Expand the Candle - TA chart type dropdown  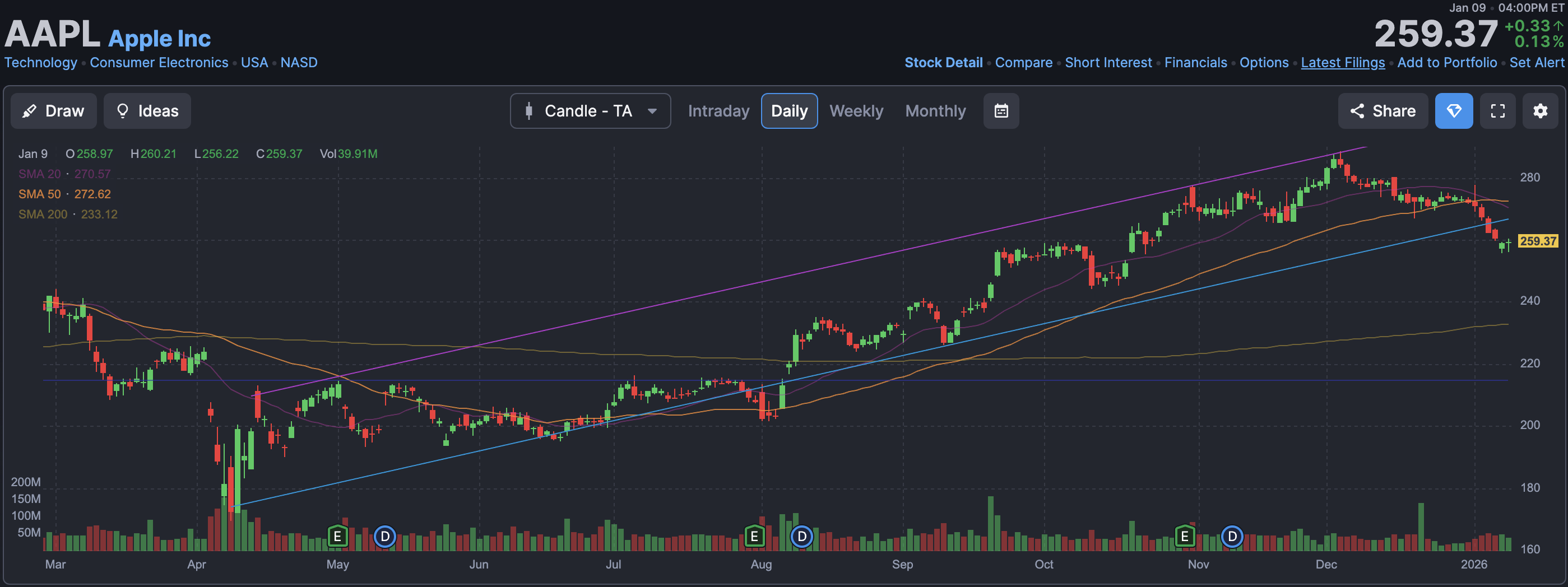click(590, 111)
